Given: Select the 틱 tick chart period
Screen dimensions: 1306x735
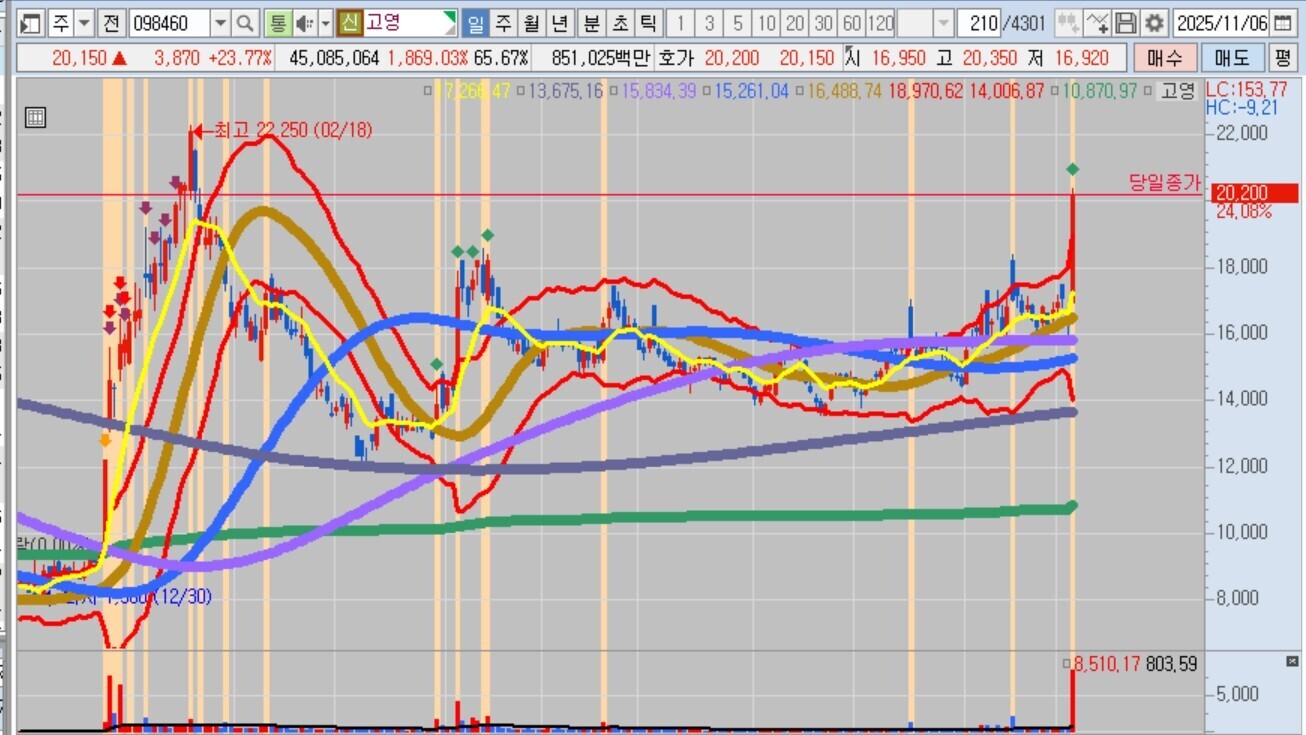Looking at the screenshot, I should pyautogui.click(x=648, y=23).
